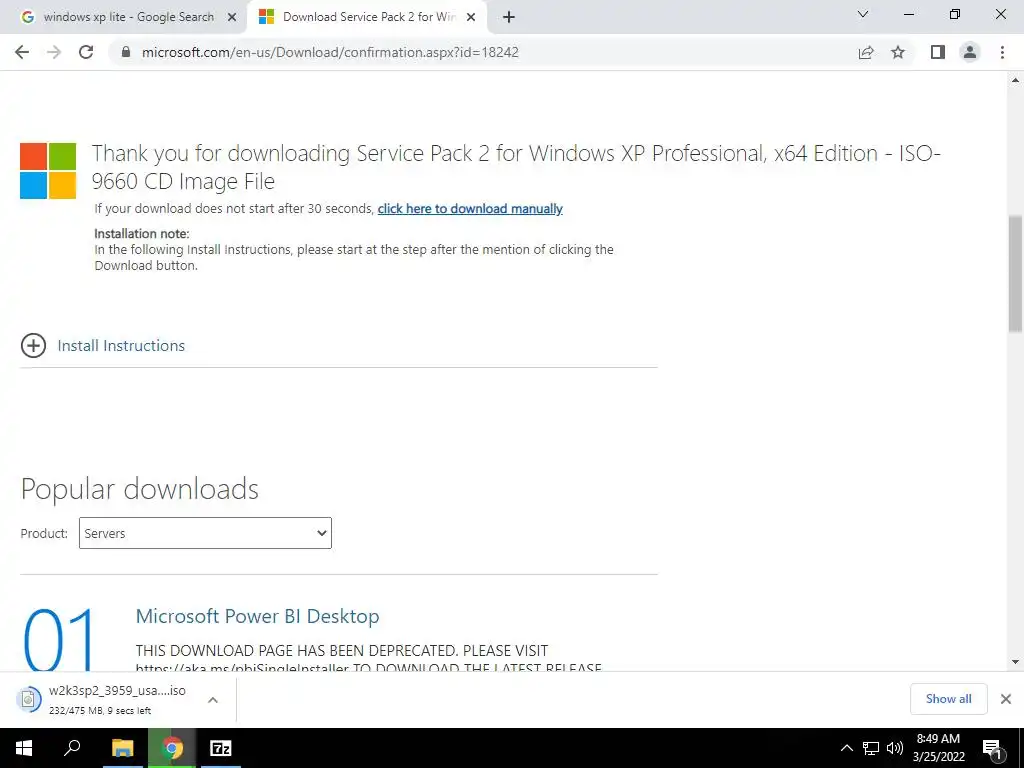This screenshot has width=1024, height=768.
Task: Open File Explorer from taskbar
Action: point(122,748)
